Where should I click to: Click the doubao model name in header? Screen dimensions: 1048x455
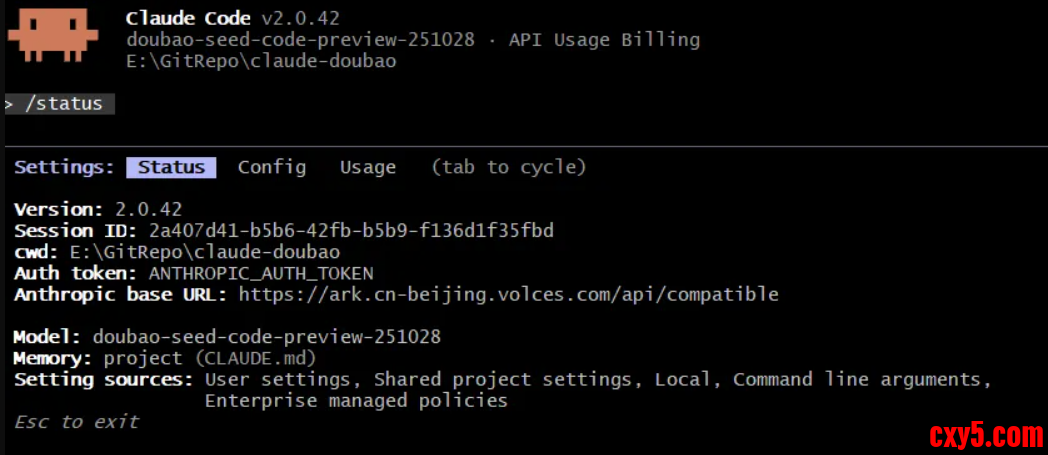pyautogui.click(x=310, y=40)
